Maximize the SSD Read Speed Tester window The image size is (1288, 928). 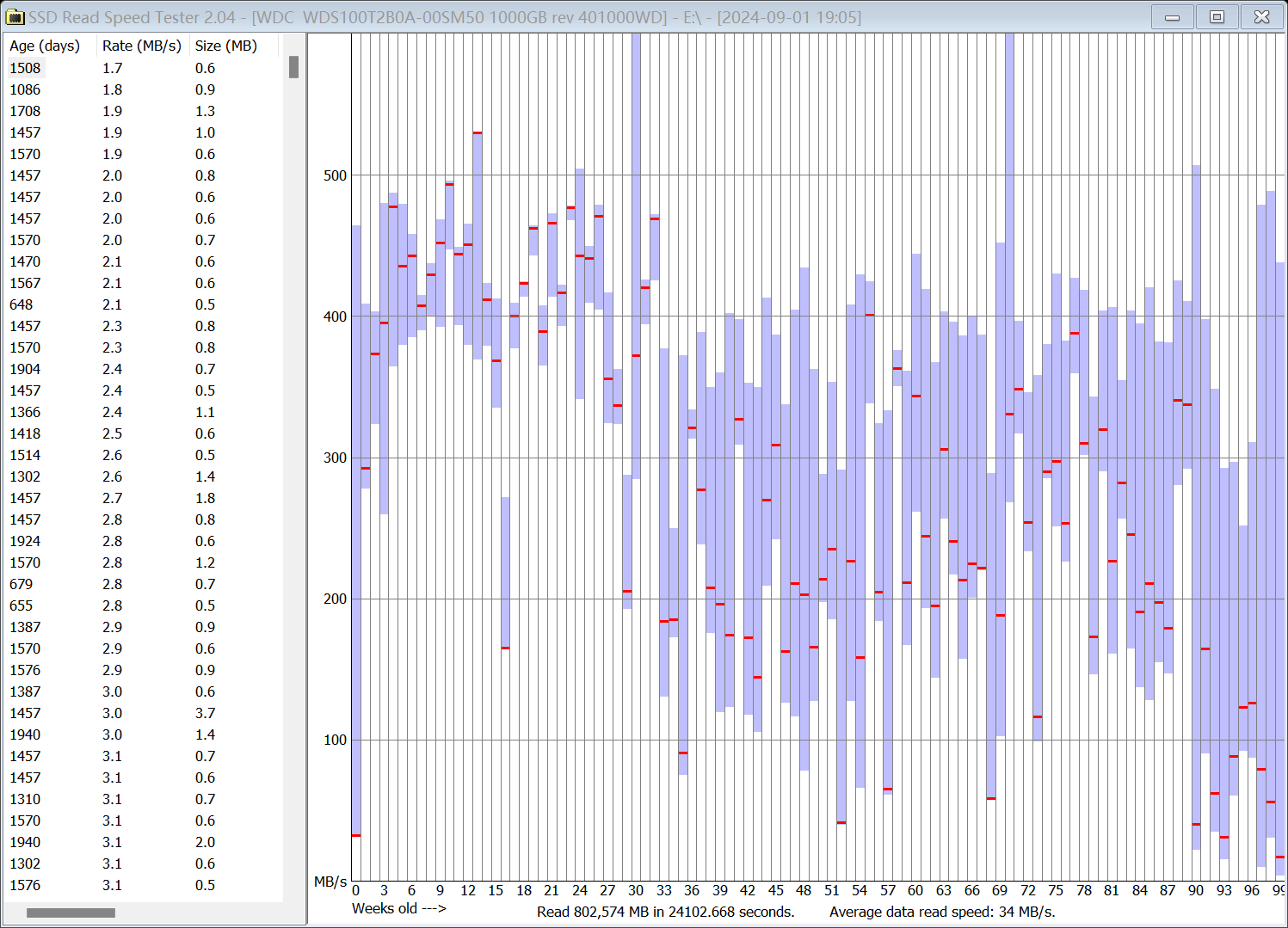point(1217,17)
